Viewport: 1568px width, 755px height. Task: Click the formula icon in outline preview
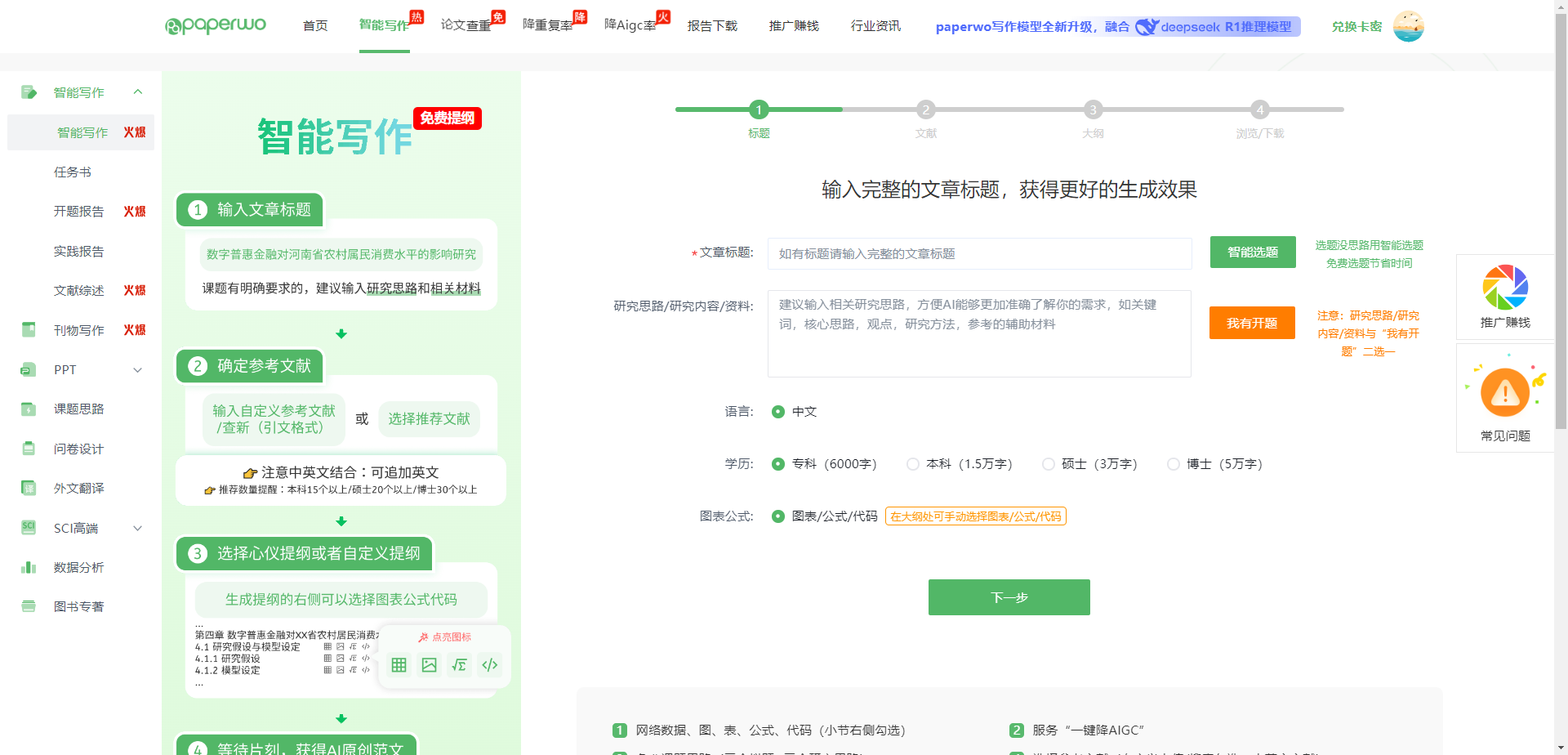click(x=460, y=665)
